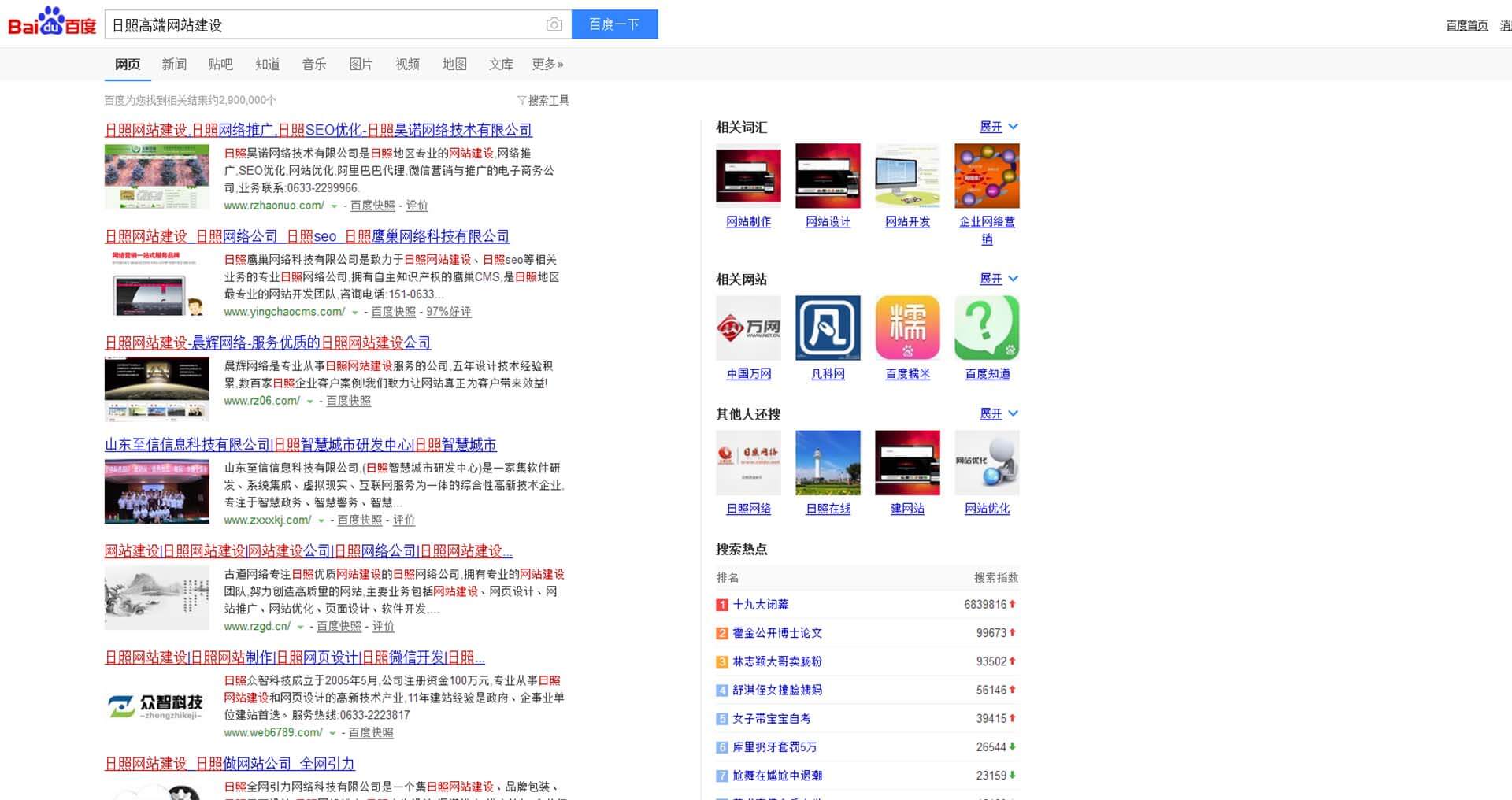Open the camera image search icon
1512x800 pixels.
pyautogui.click(x=554, y=24)
